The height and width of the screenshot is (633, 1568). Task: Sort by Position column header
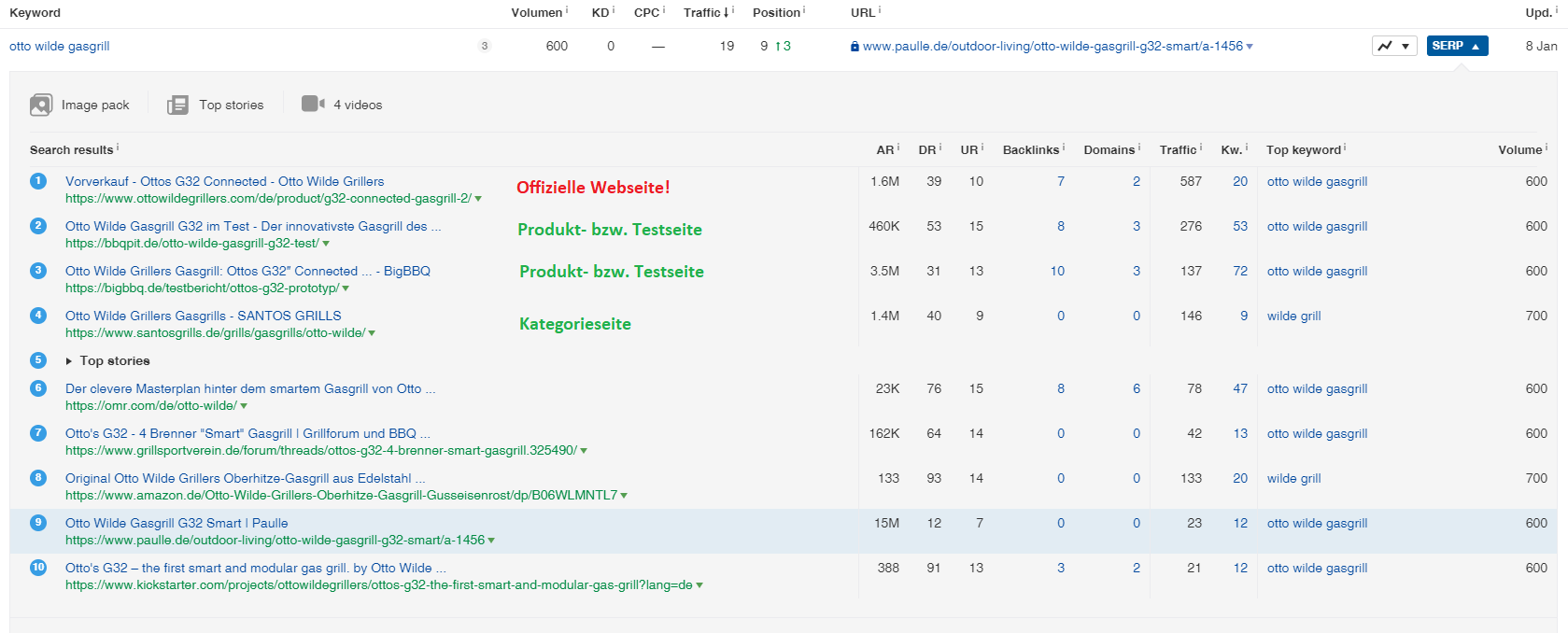[777, 12]
